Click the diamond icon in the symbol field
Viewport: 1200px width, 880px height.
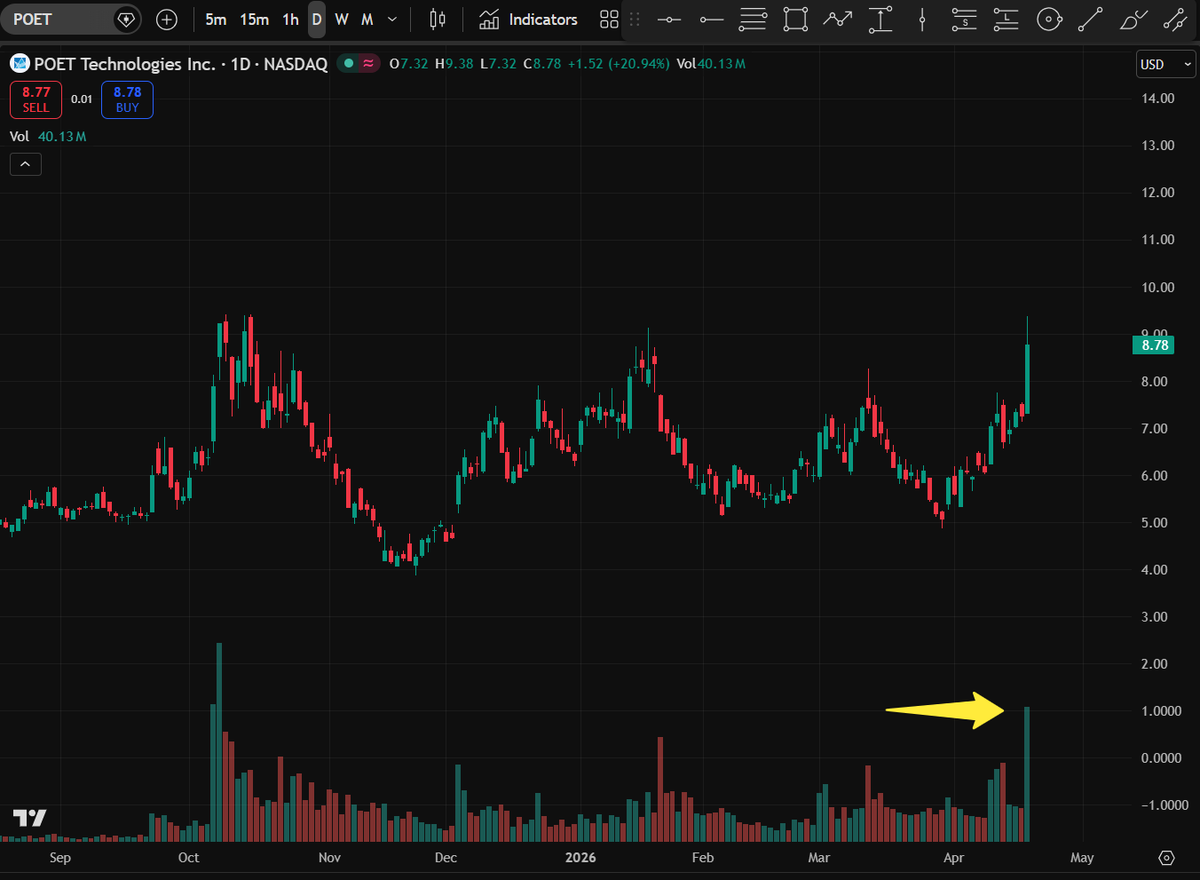pyautogui.click(x=125, y=19)
